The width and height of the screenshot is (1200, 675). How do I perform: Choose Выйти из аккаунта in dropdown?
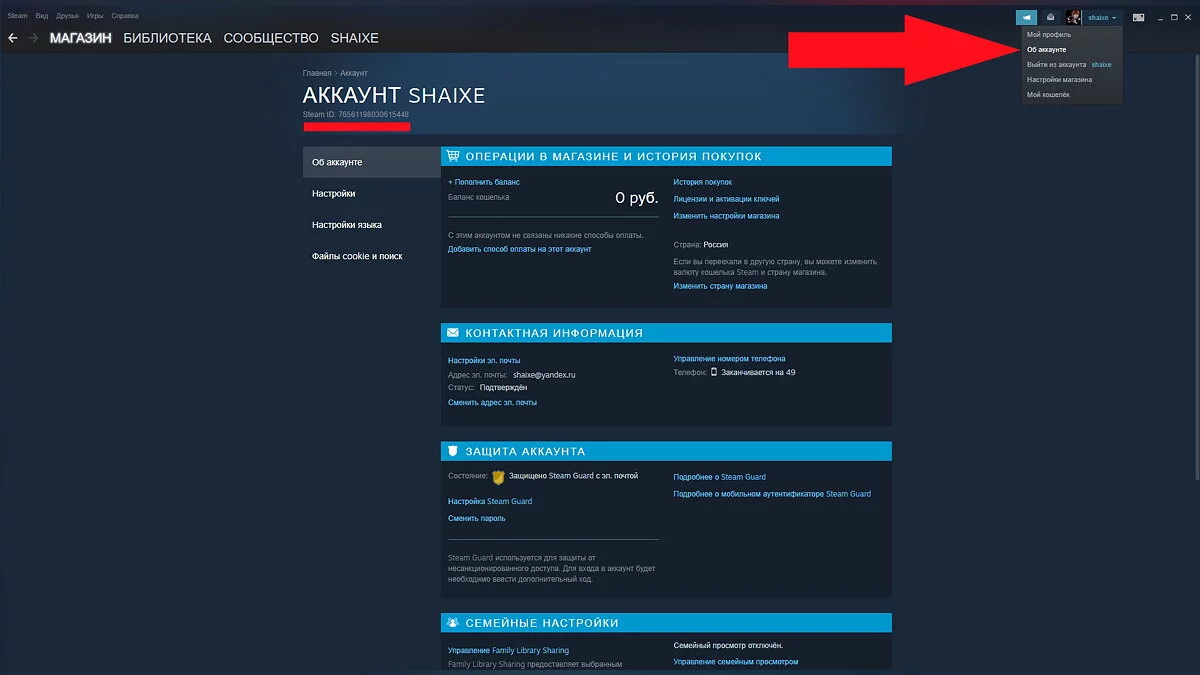(1056, 65)
